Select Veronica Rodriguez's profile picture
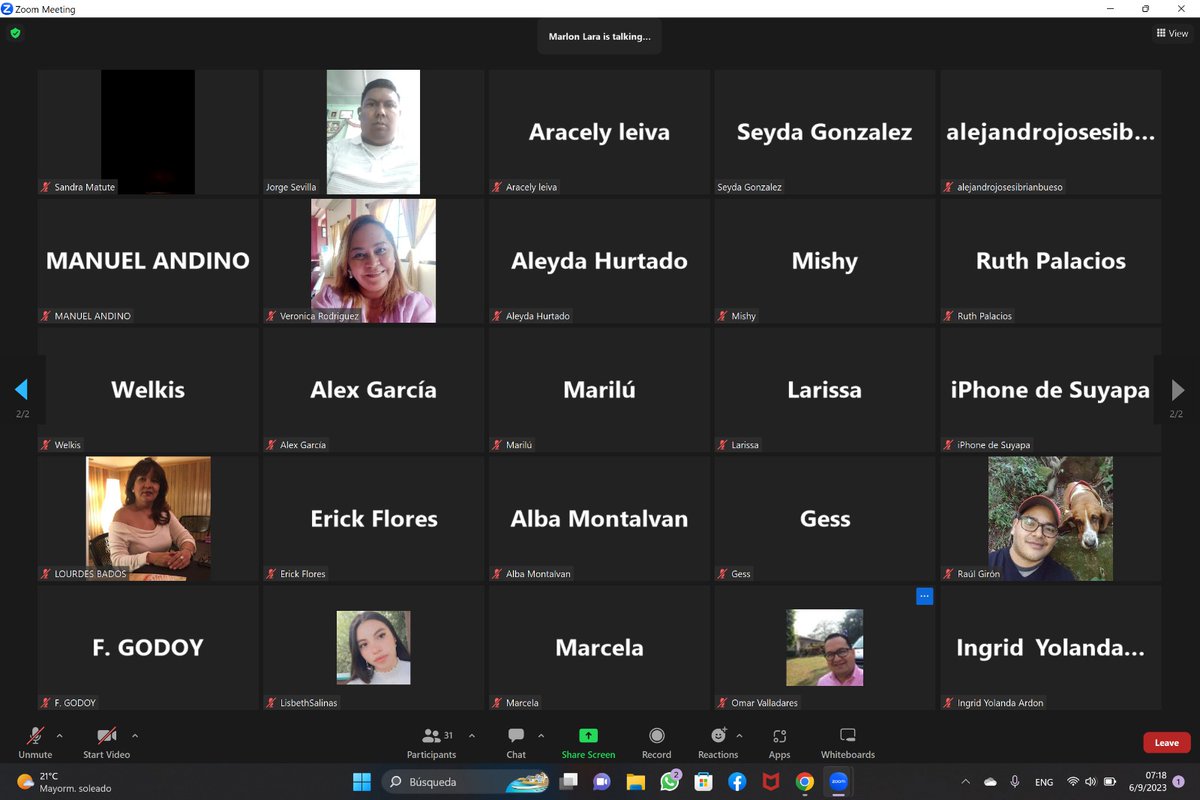1200x800 pixels. coord(373,261)
